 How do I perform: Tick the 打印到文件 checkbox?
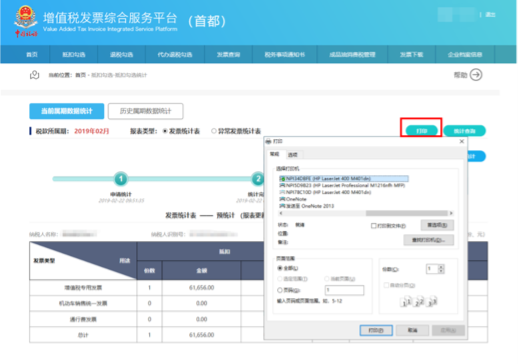pyautogui.click(x=374, y=226)
